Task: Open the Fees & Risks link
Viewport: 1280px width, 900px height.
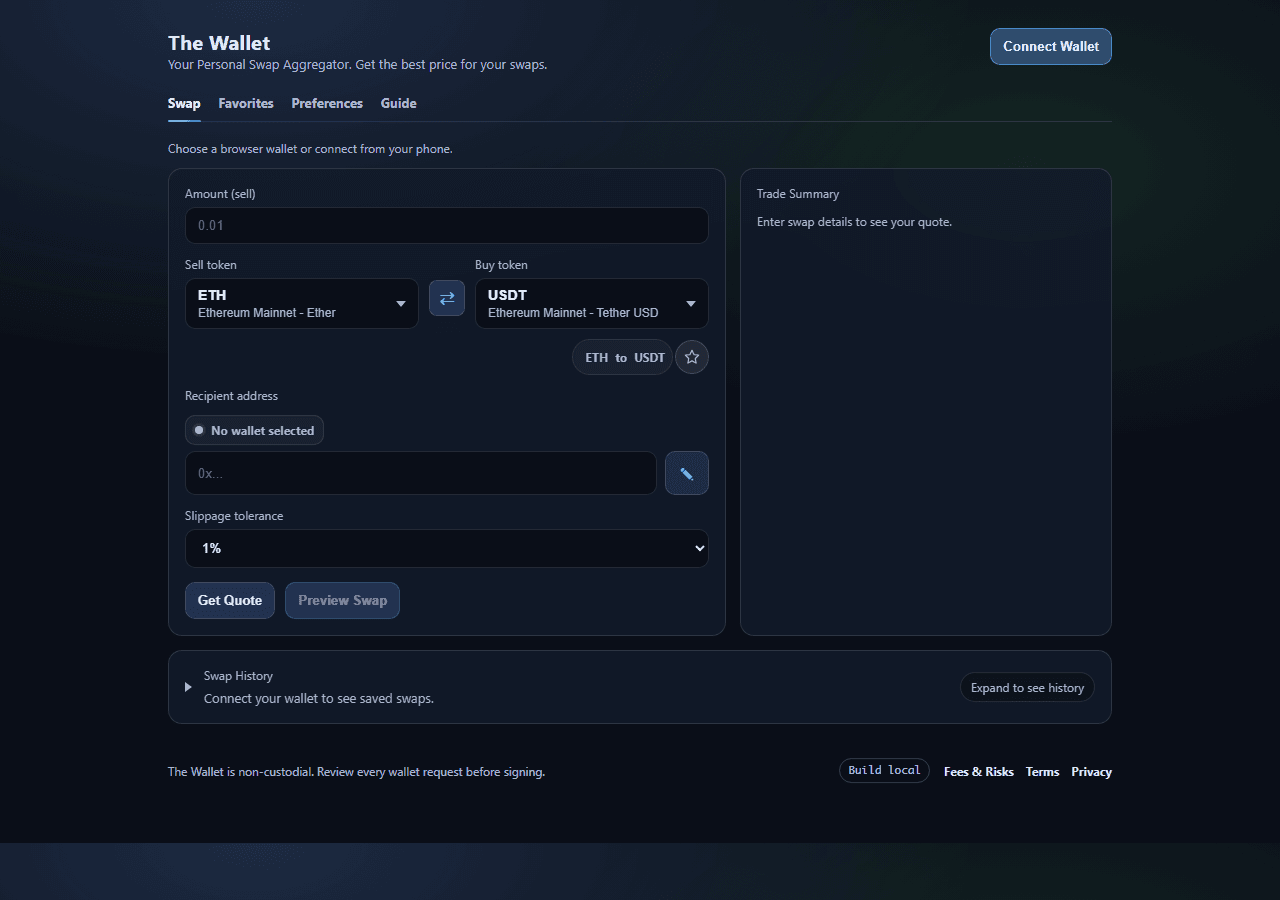Action: click(x=979, y=771)
